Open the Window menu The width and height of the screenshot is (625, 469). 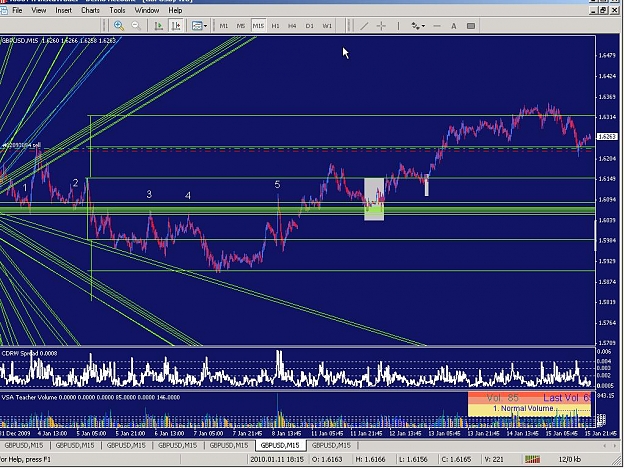click(x=147, y=10)
